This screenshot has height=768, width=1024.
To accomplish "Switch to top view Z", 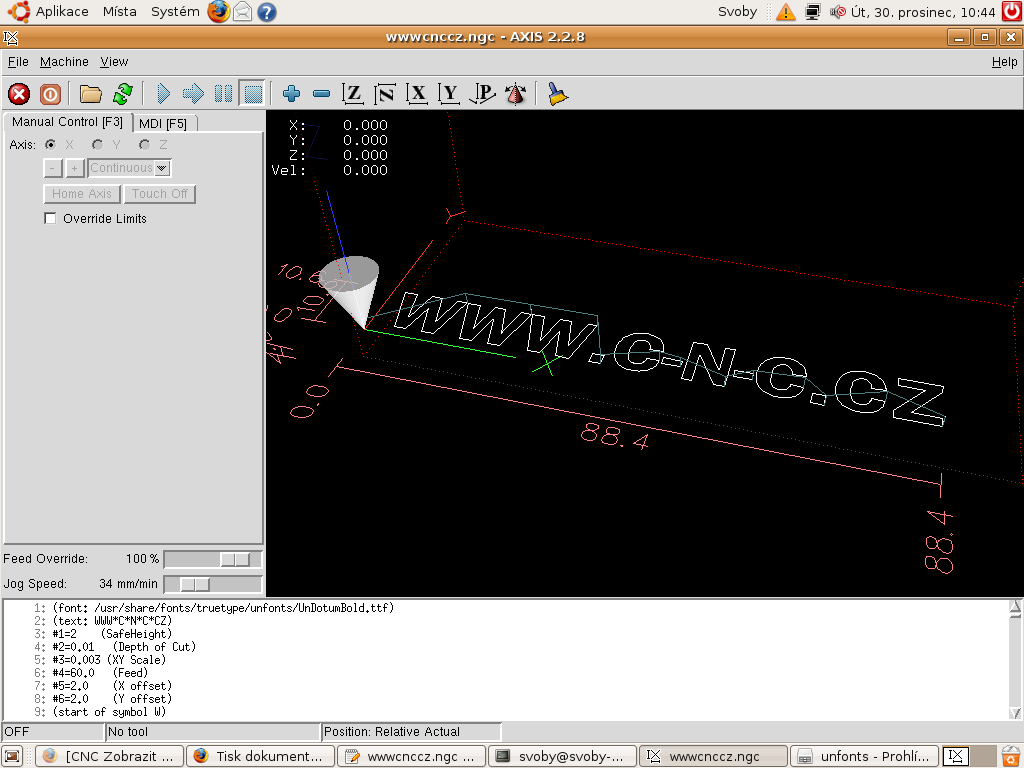I will [x=352, y=94].
